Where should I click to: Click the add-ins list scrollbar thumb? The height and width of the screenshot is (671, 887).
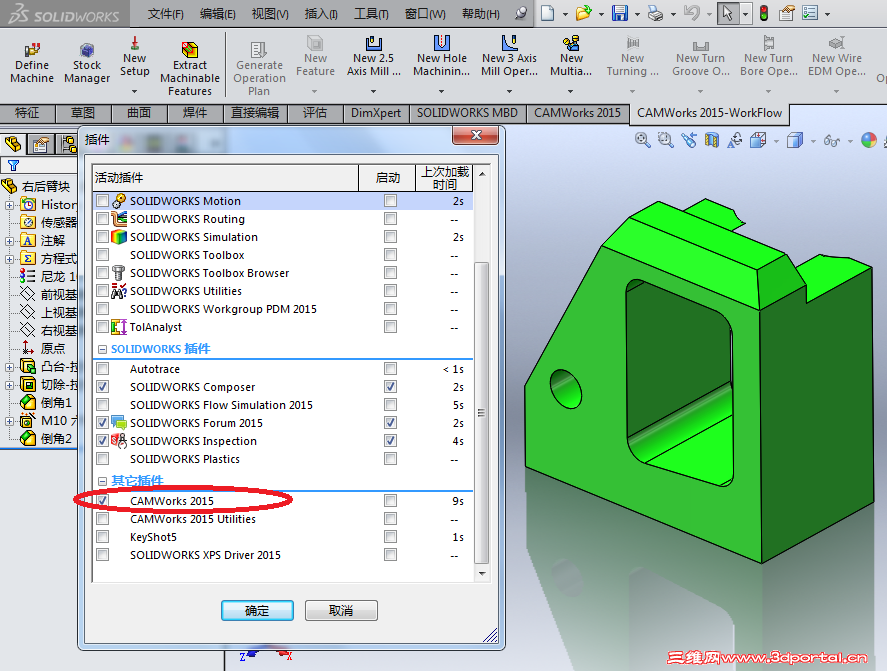(481, 413)
